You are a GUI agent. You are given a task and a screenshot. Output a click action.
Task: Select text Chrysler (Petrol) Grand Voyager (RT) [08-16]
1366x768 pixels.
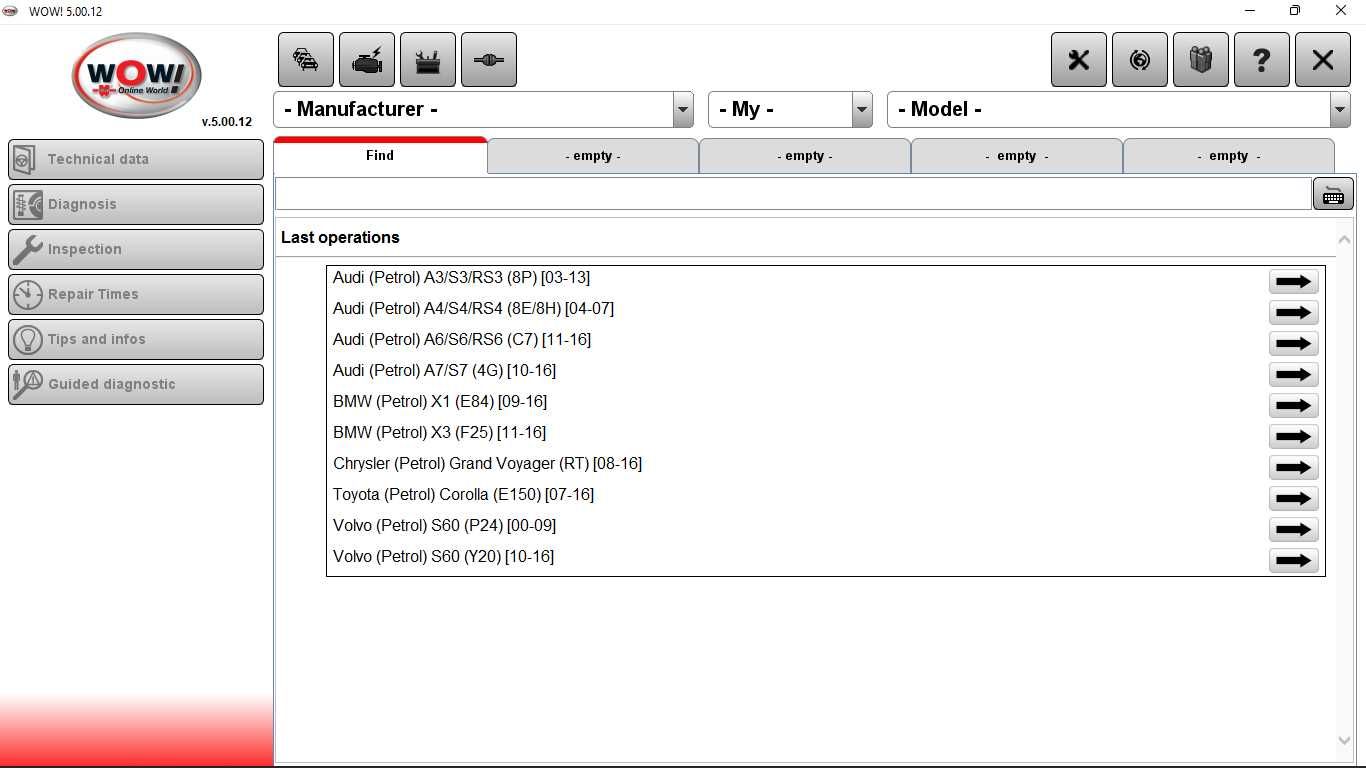(x=487, y=464)
